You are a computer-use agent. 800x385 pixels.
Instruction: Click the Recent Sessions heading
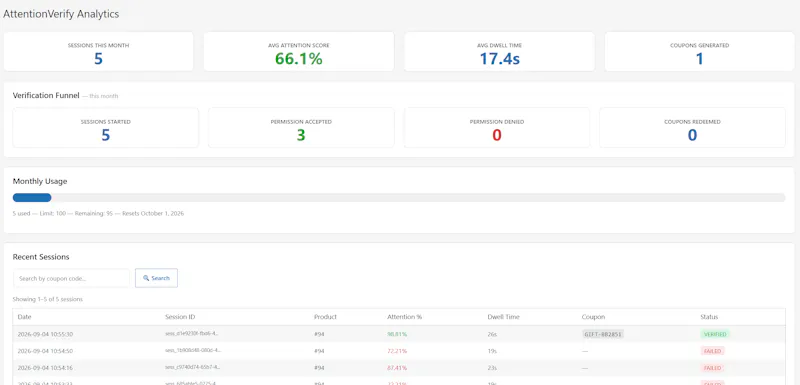(x=41, y=257)
